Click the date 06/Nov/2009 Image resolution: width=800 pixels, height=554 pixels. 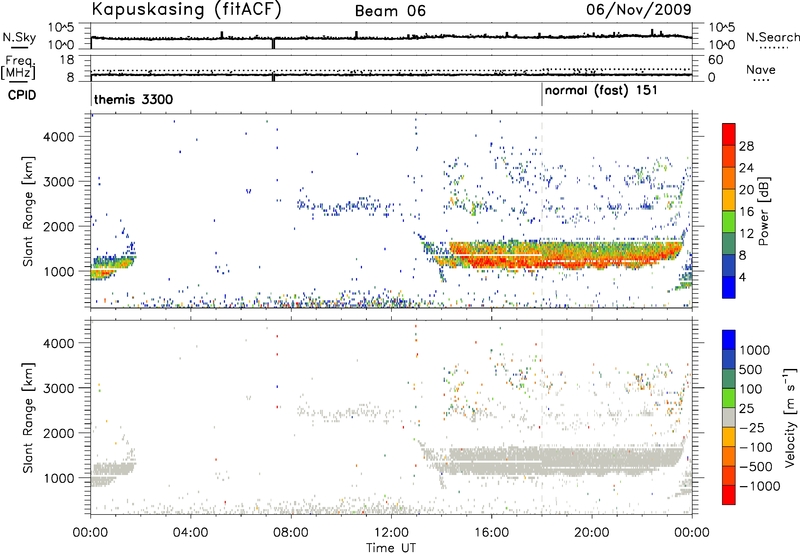click(639, 9)
